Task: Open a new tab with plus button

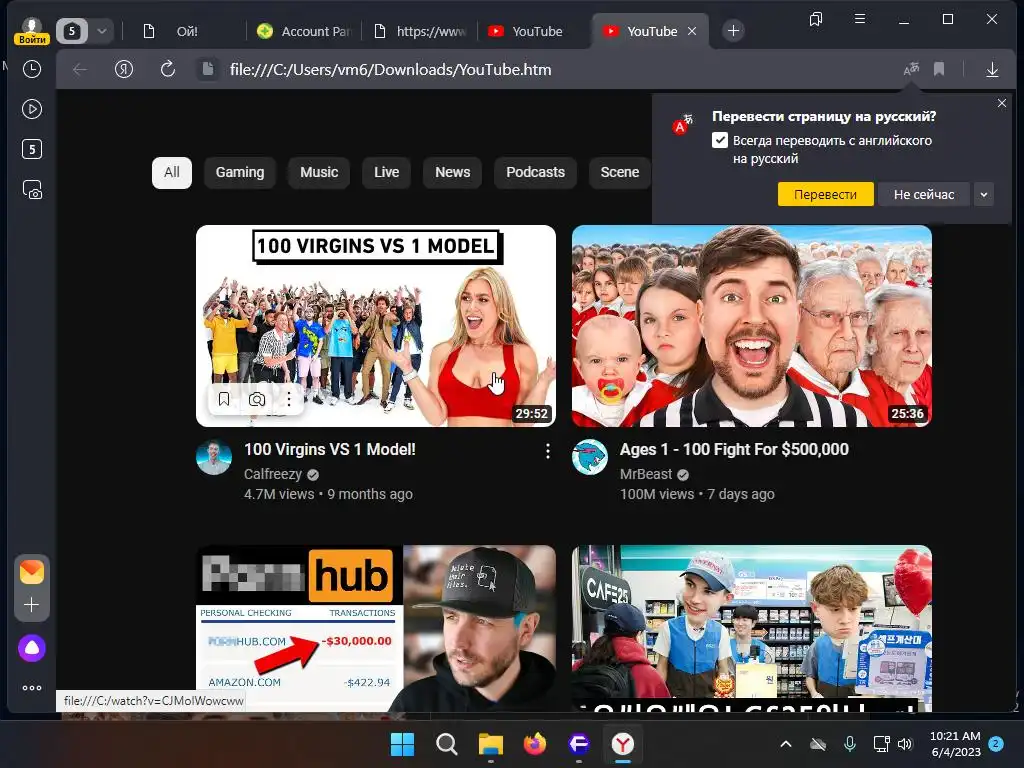Action: coord(733,31)
